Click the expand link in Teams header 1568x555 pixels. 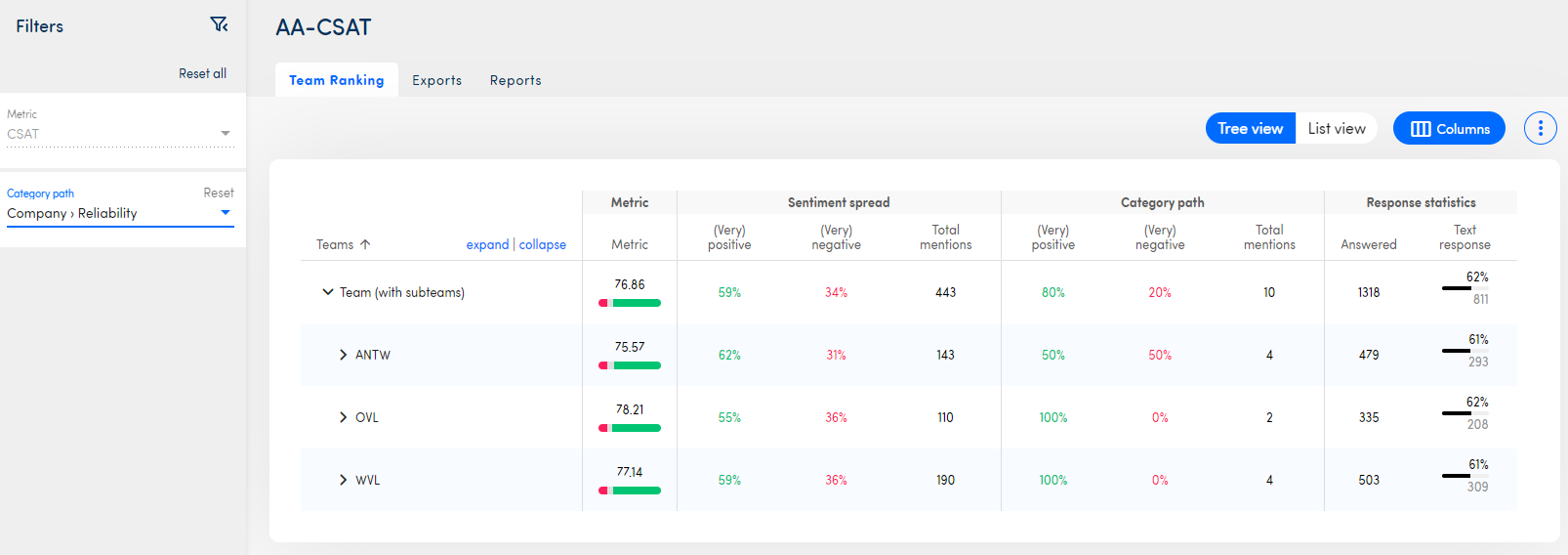pos(487,244)
